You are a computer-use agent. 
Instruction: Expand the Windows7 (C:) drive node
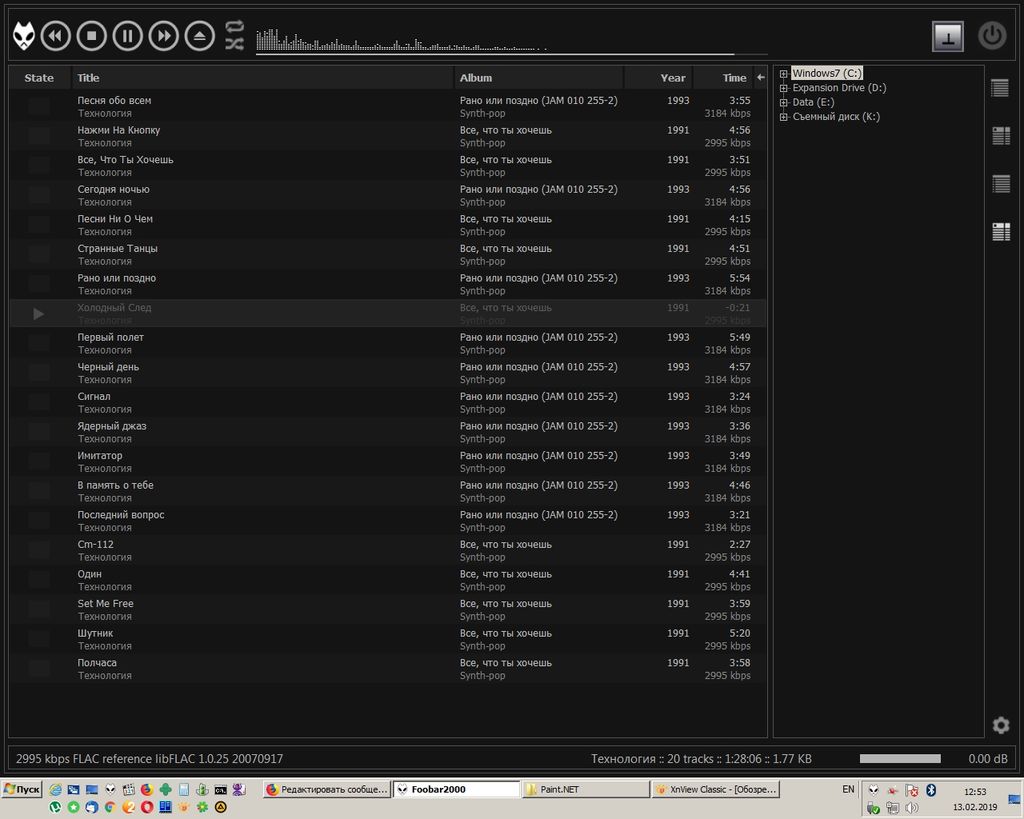pos(784,74)
